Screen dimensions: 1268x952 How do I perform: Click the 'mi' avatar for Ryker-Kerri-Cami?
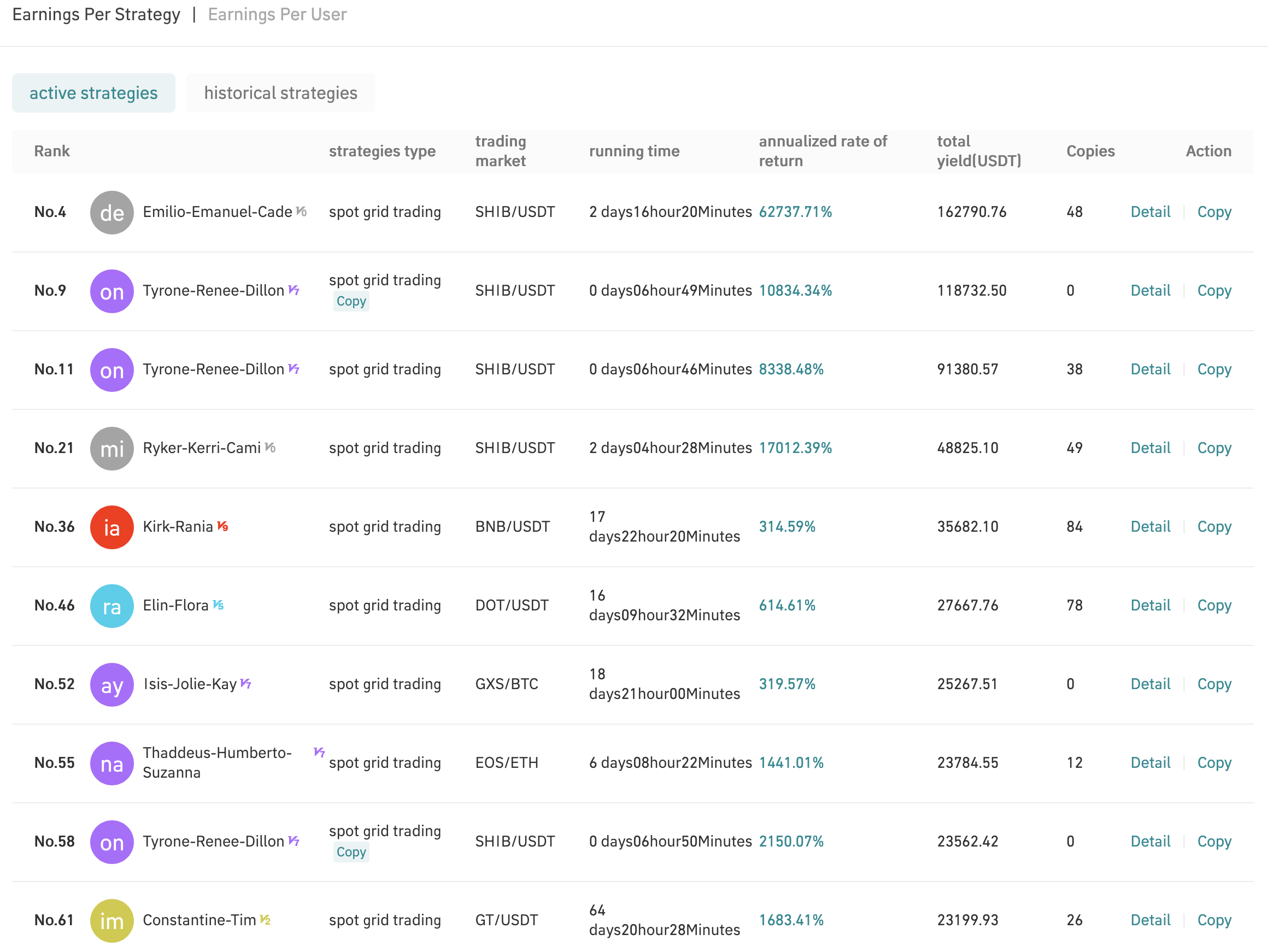tap(112, 448)
